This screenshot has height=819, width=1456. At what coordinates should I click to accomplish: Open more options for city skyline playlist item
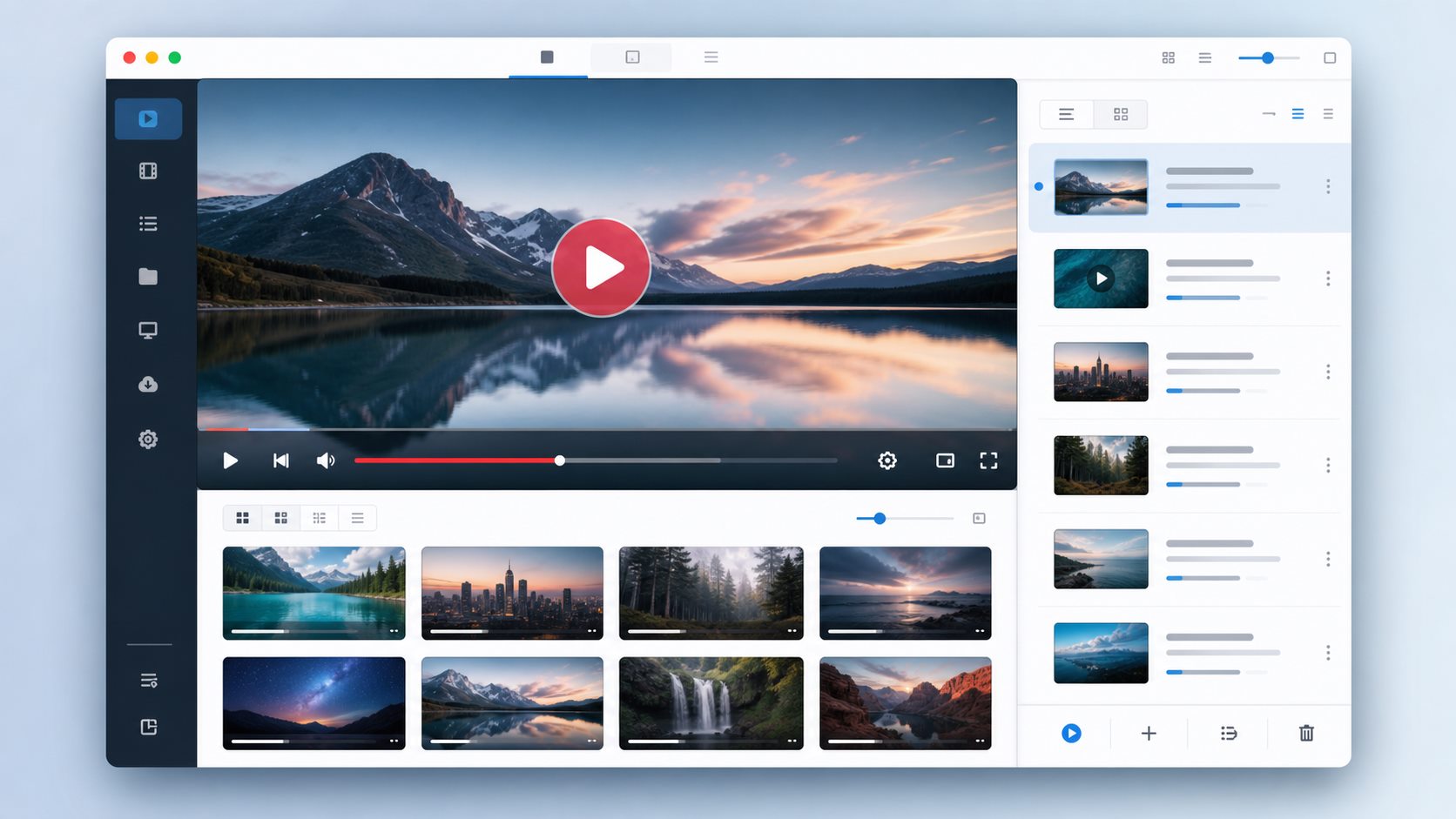click(x=1328, y=372)
